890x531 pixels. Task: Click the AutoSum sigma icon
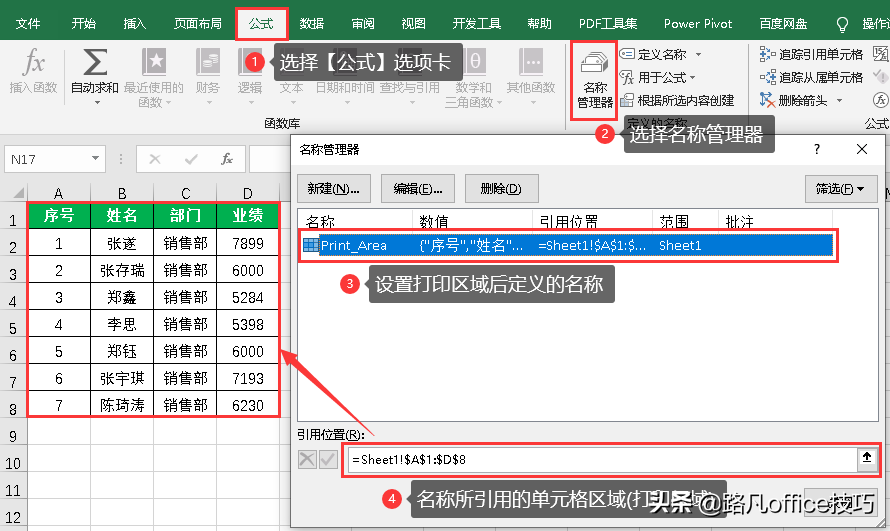click(95, 62)
